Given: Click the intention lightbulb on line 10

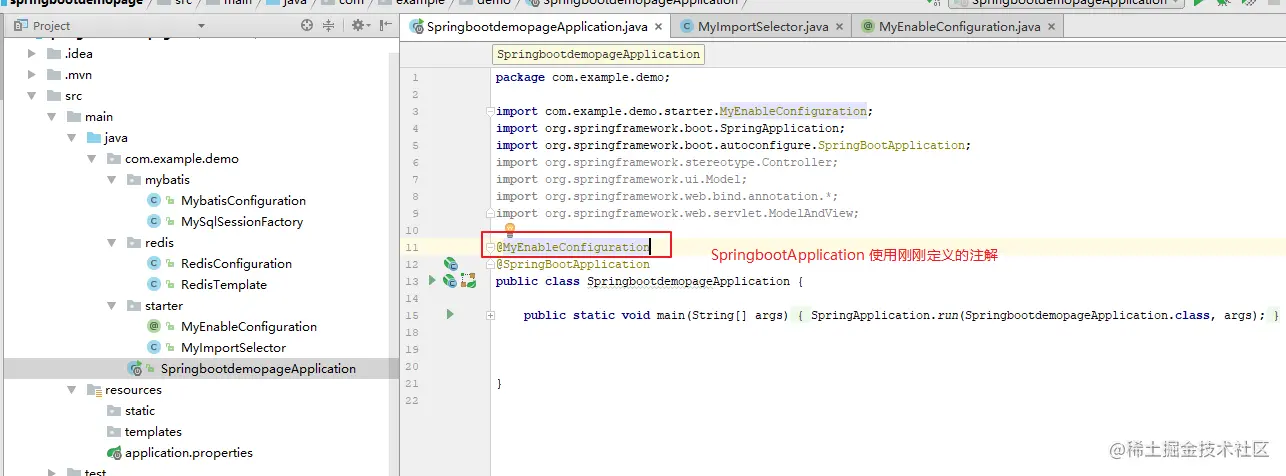Looking at the screenshot, I should pyautogui.click(x=509, y=230).
